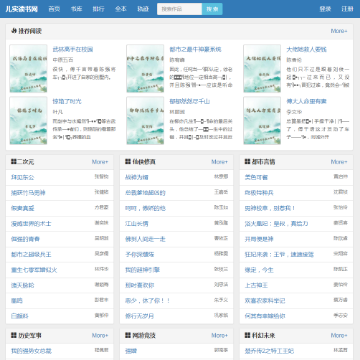Click the cover of 武林高手在校园
This screenshot has height=360, width=360.
coord(28,68)
